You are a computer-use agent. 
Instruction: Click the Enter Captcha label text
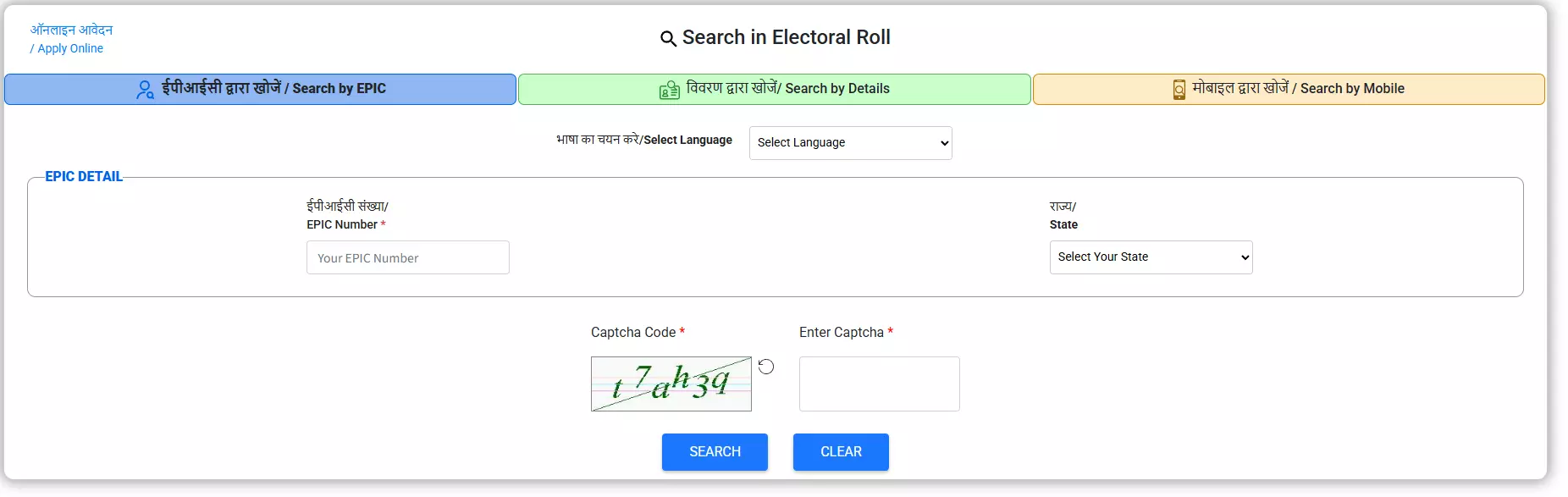pyautogui.click(x=842, y=333)
